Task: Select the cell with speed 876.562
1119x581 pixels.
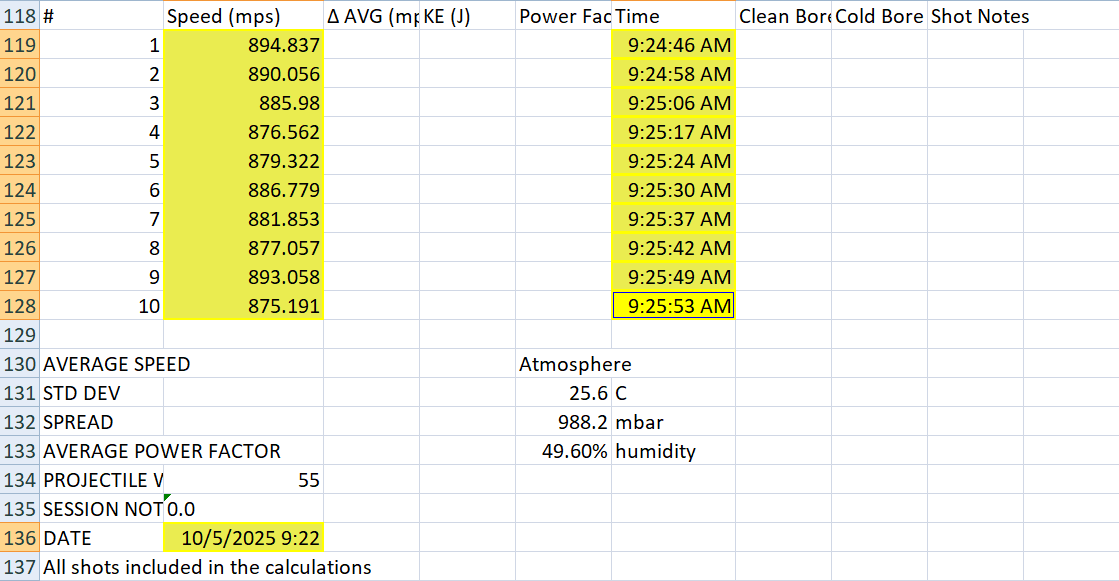Action: click(243, 132)
